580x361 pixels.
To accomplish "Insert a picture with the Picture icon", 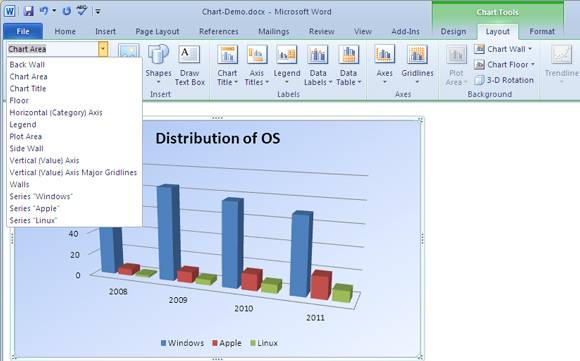I will (x=129, y=50).
